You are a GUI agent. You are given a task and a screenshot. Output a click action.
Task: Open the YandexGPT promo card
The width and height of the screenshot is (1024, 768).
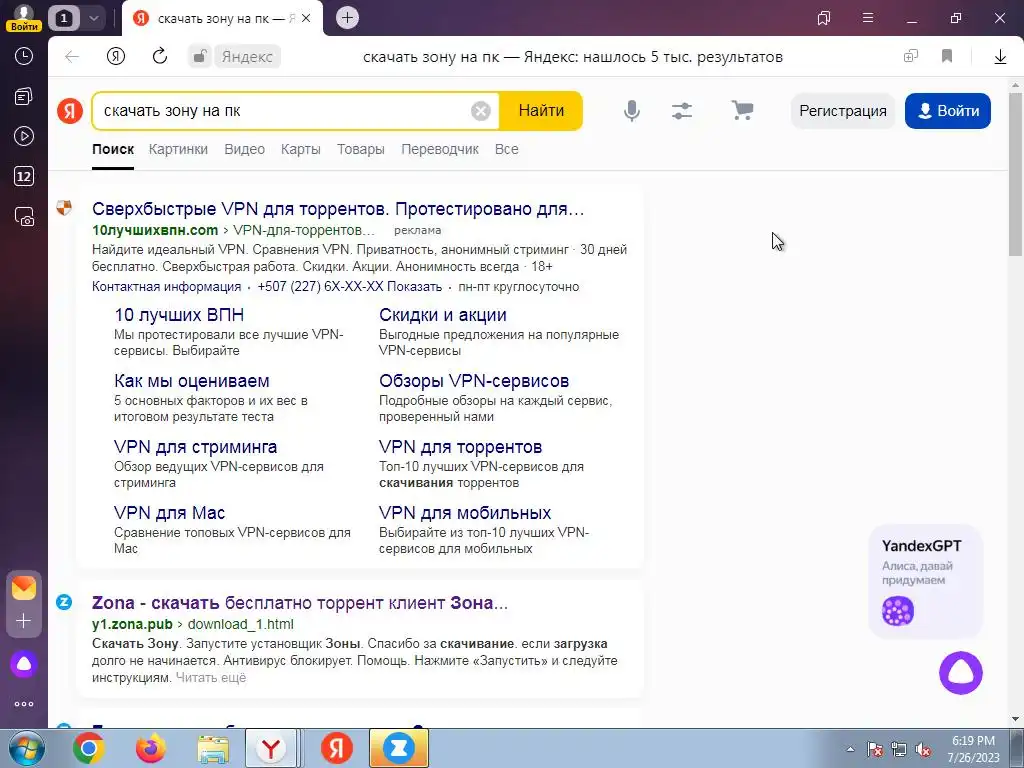pyautogui.click(x=925, y=581)
